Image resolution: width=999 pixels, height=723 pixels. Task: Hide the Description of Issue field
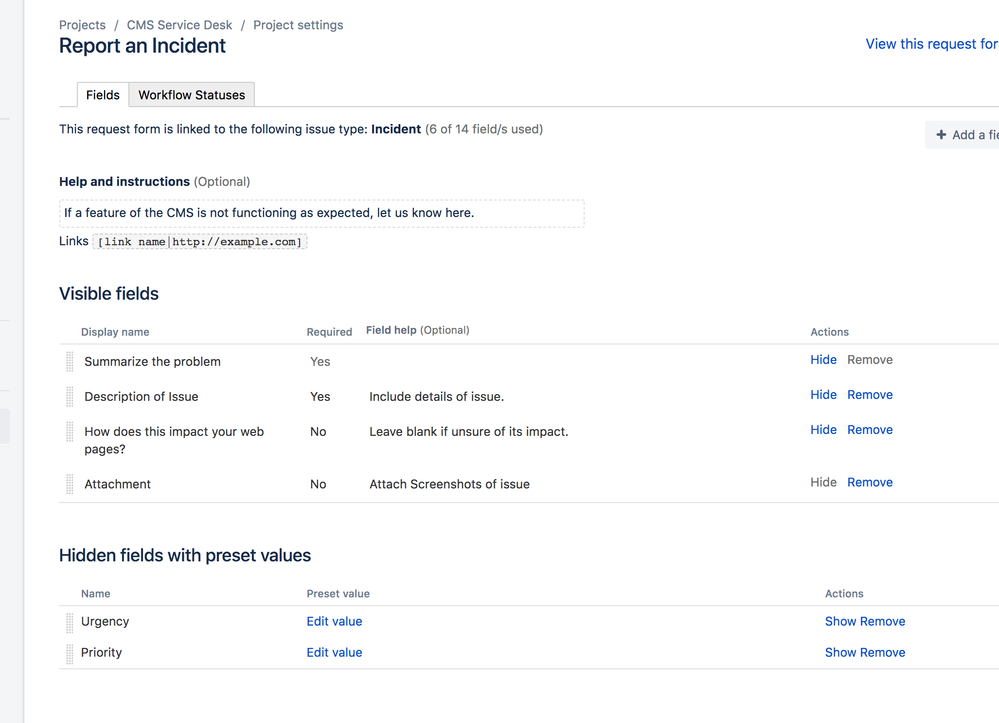(x=823, y=395)
